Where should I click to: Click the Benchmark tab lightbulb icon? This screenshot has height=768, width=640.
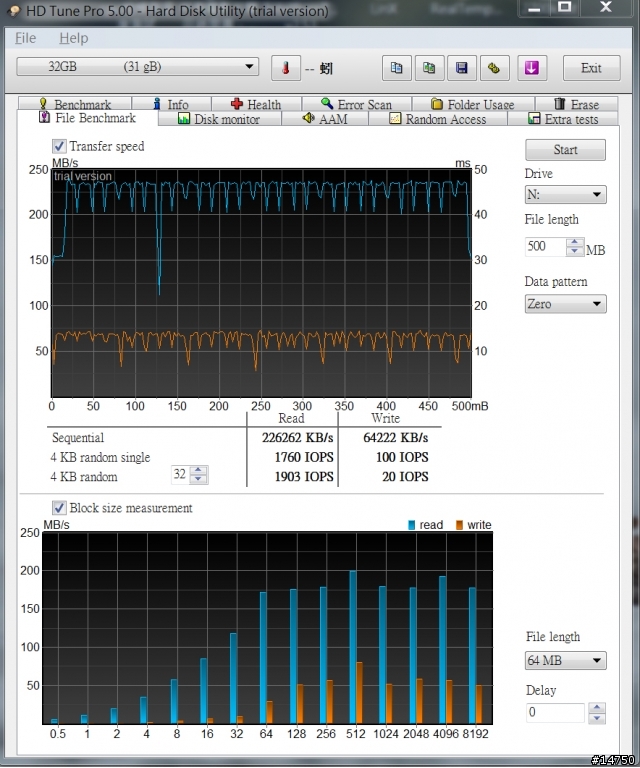tap(43, 104)
